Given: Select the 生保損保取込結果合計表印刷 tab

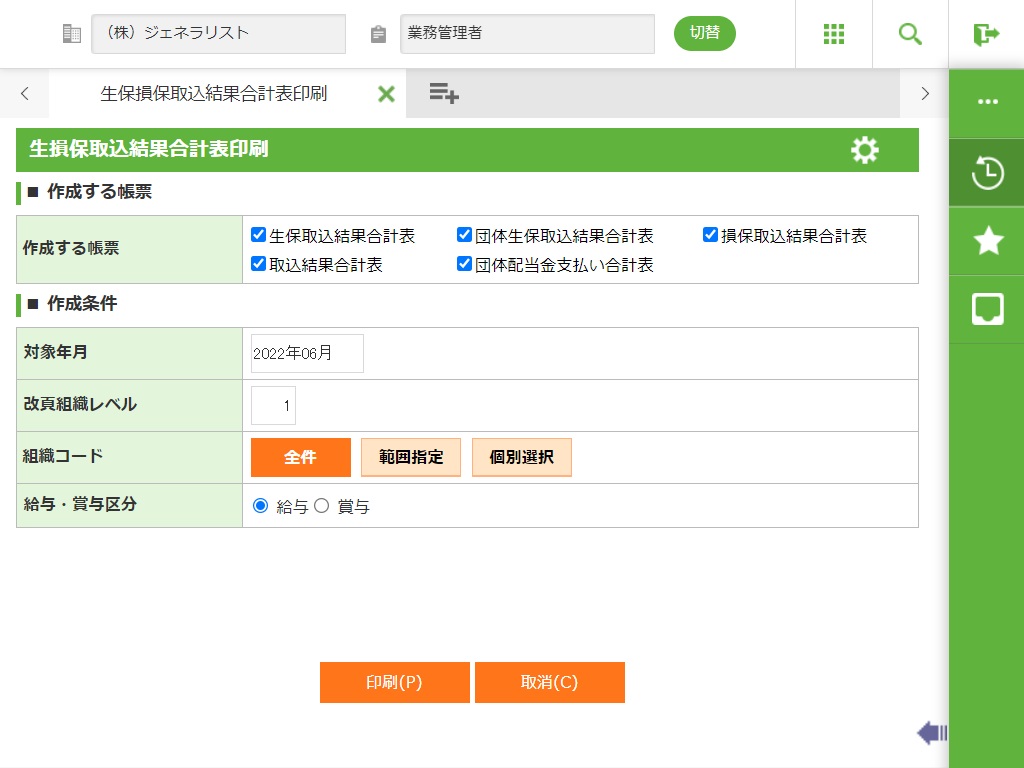Looking at the screenshot, I should 213,94.
